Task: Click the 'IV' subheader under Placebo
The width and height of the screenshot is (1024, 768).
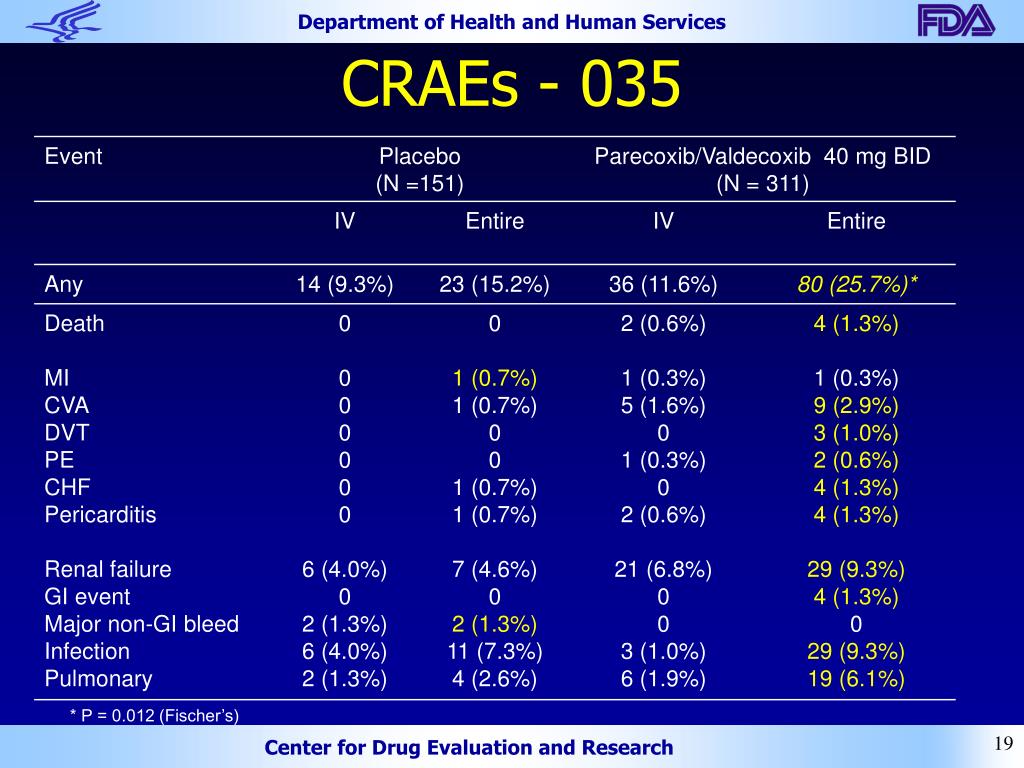Action: [x=345, y=221]
